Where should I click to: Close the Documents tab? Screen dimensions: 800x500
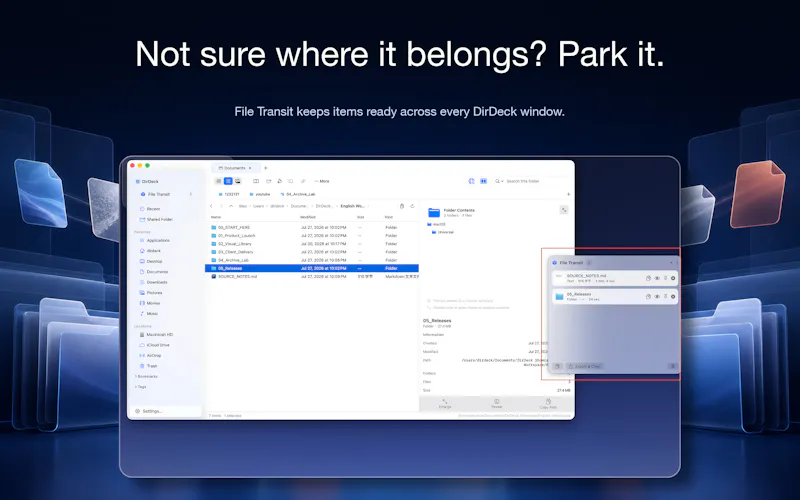pos(250,168)
